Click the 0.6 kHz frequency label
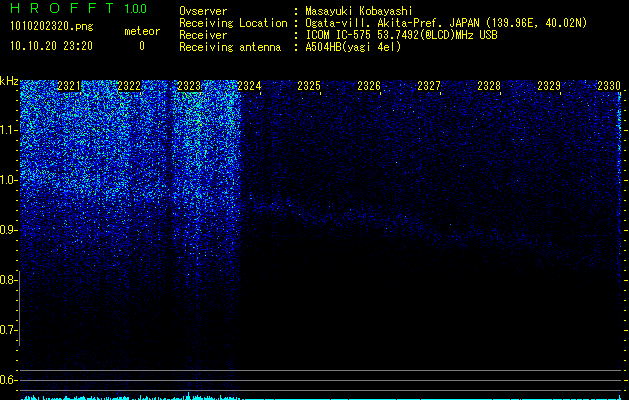 point(8,380)
